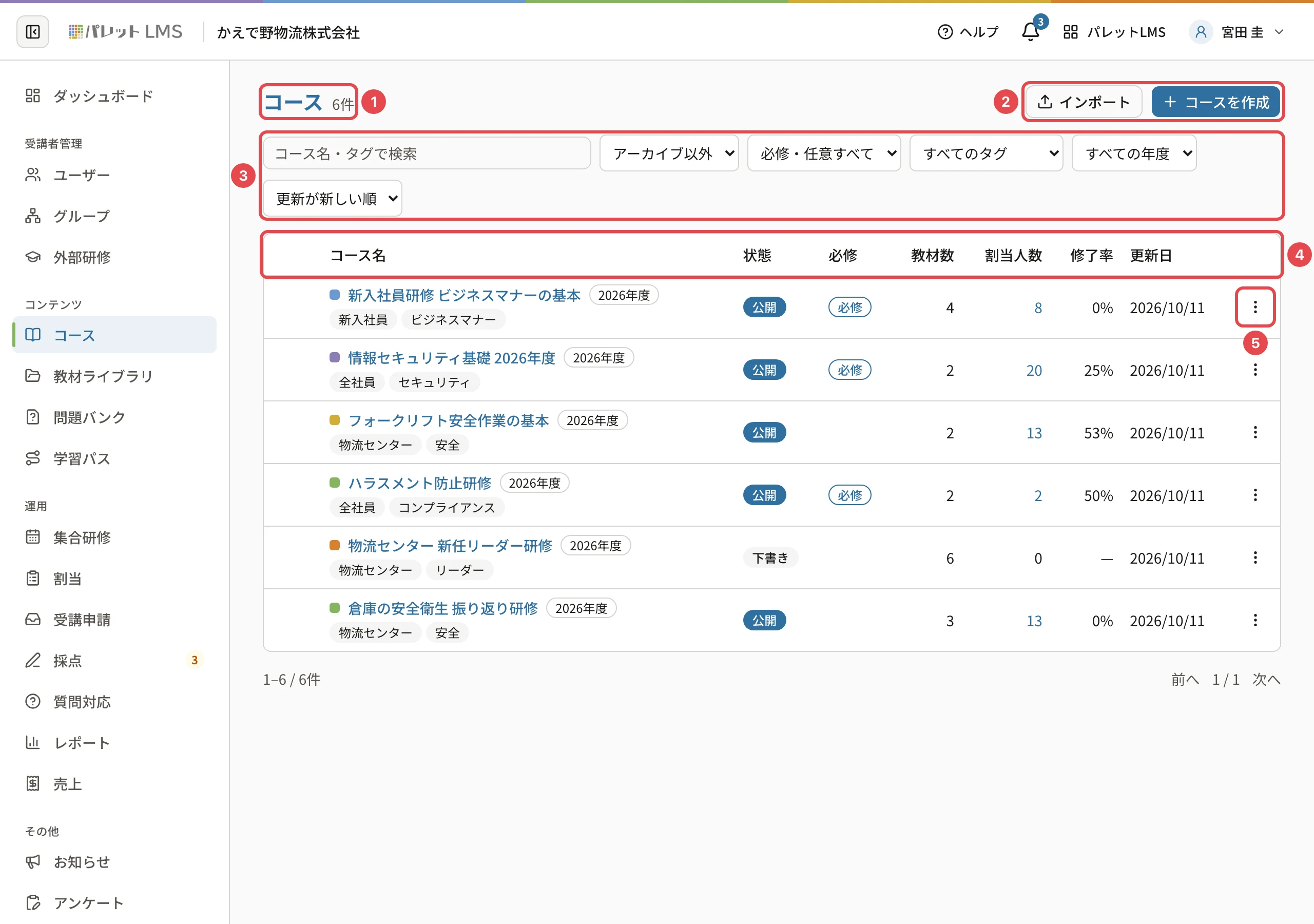Focus the コース名・タグで検索 search field
The width and height of the screenshot is (1314, 924).
(427, 153)
